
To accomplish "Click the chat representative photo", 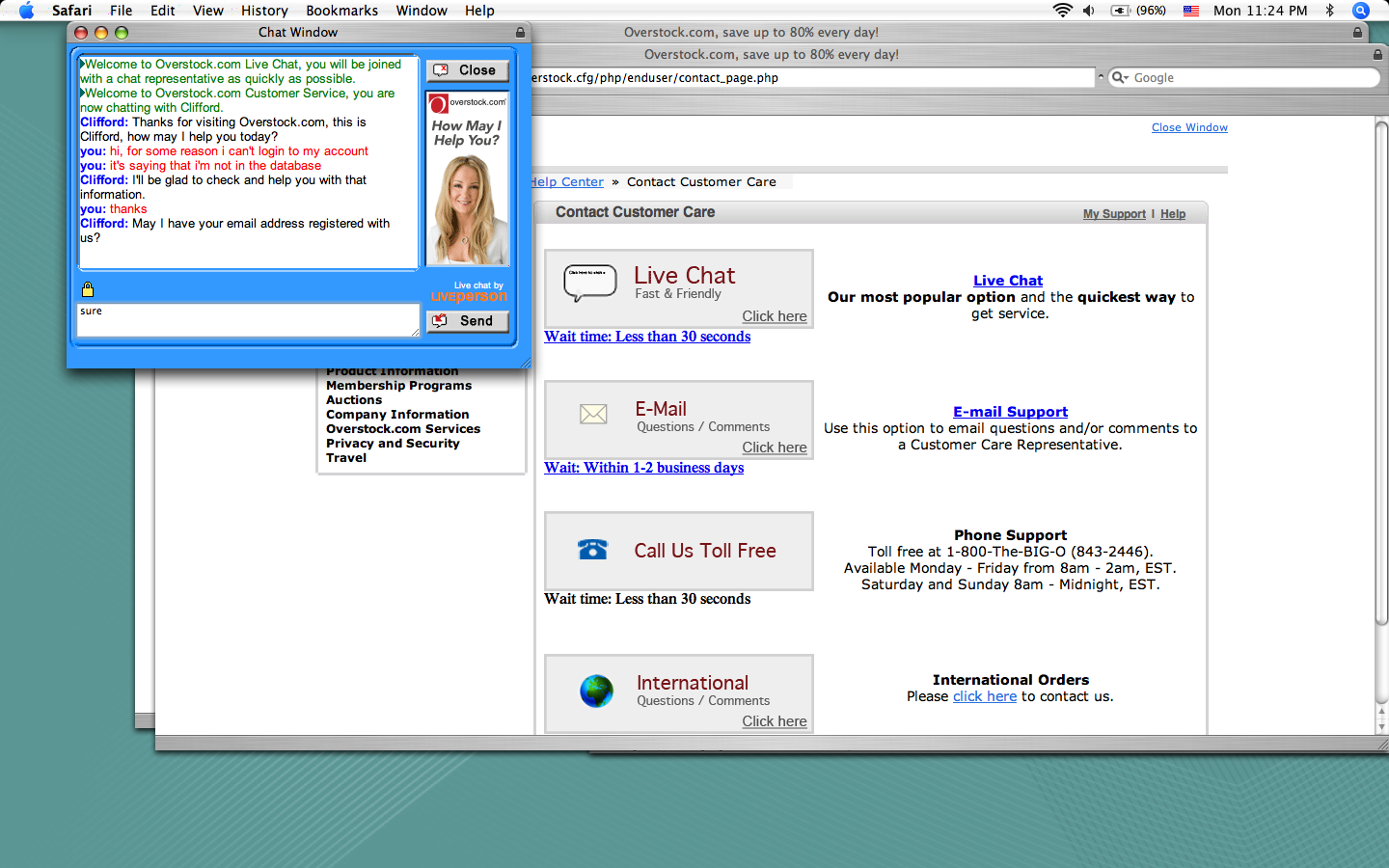I will pyautogui.click(x=467, y=207).
